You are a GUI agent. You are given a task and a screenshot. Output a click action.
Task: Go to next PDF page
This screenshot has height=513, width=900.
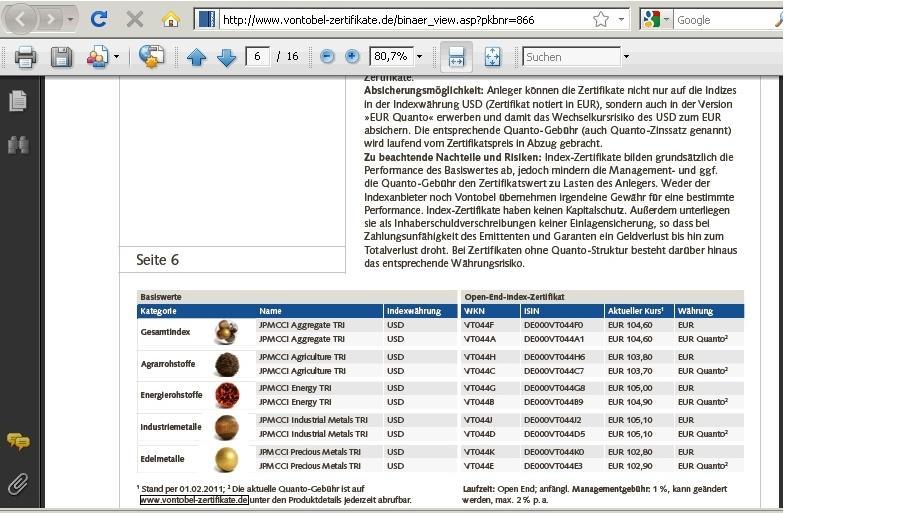[x=226, y=57]
